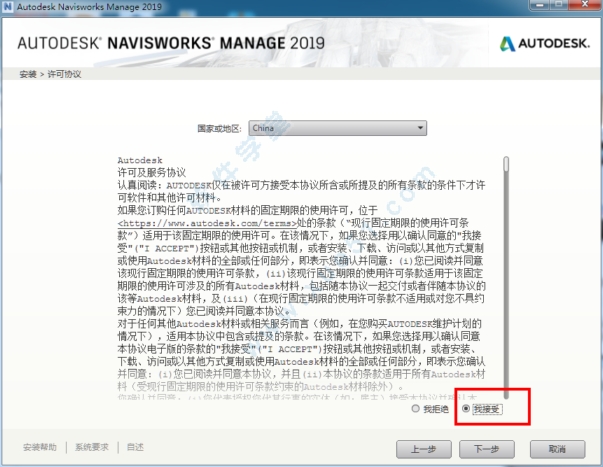603x467 pixels.
Task: Open the 国家或地区 China dropdown
Action: pyautogui.click(x=338, y=128)
